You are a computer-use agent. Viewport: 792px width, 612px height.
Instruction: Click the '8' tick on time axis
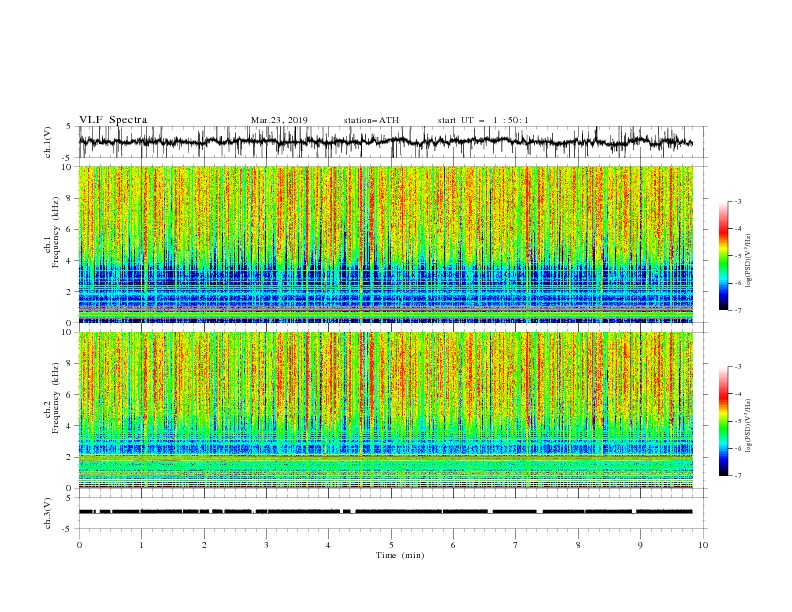tap(578, 545)
